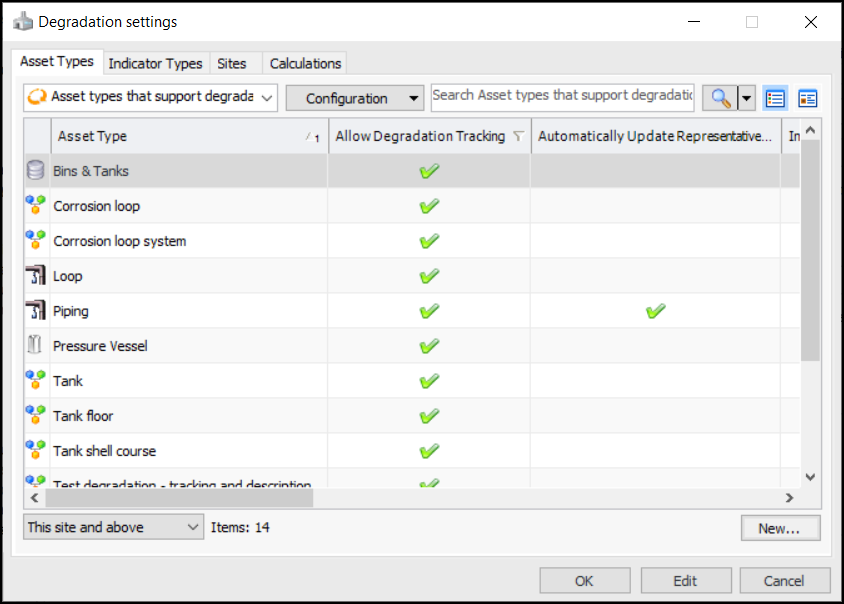Toggle degradation tracking for Pressure Vessel
The image size is (844, 604).
(429, 346)
